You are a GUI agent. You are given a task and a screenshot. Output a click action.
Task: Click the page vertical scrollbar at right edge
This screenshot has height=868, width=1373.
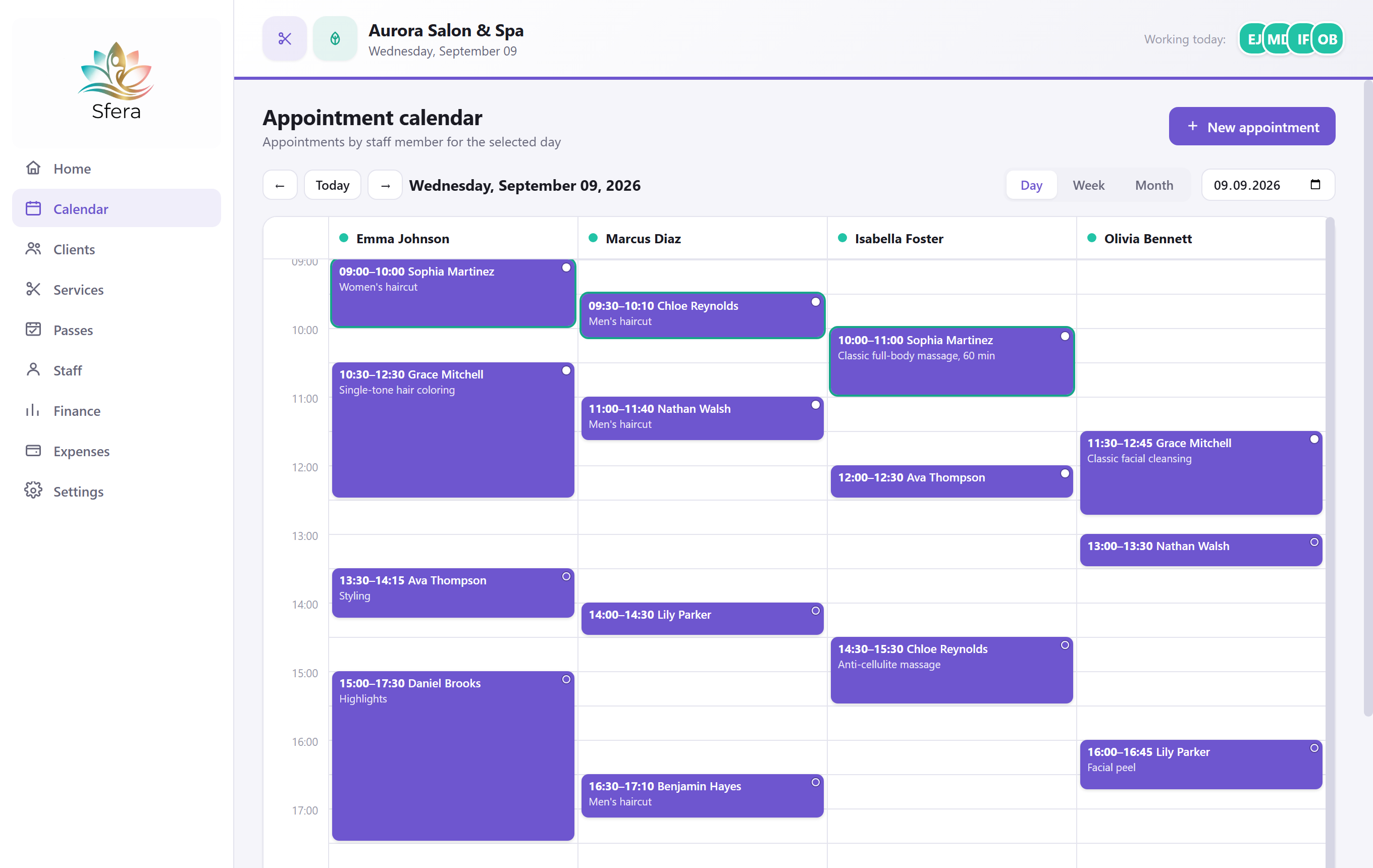(x=1368, y=399)
